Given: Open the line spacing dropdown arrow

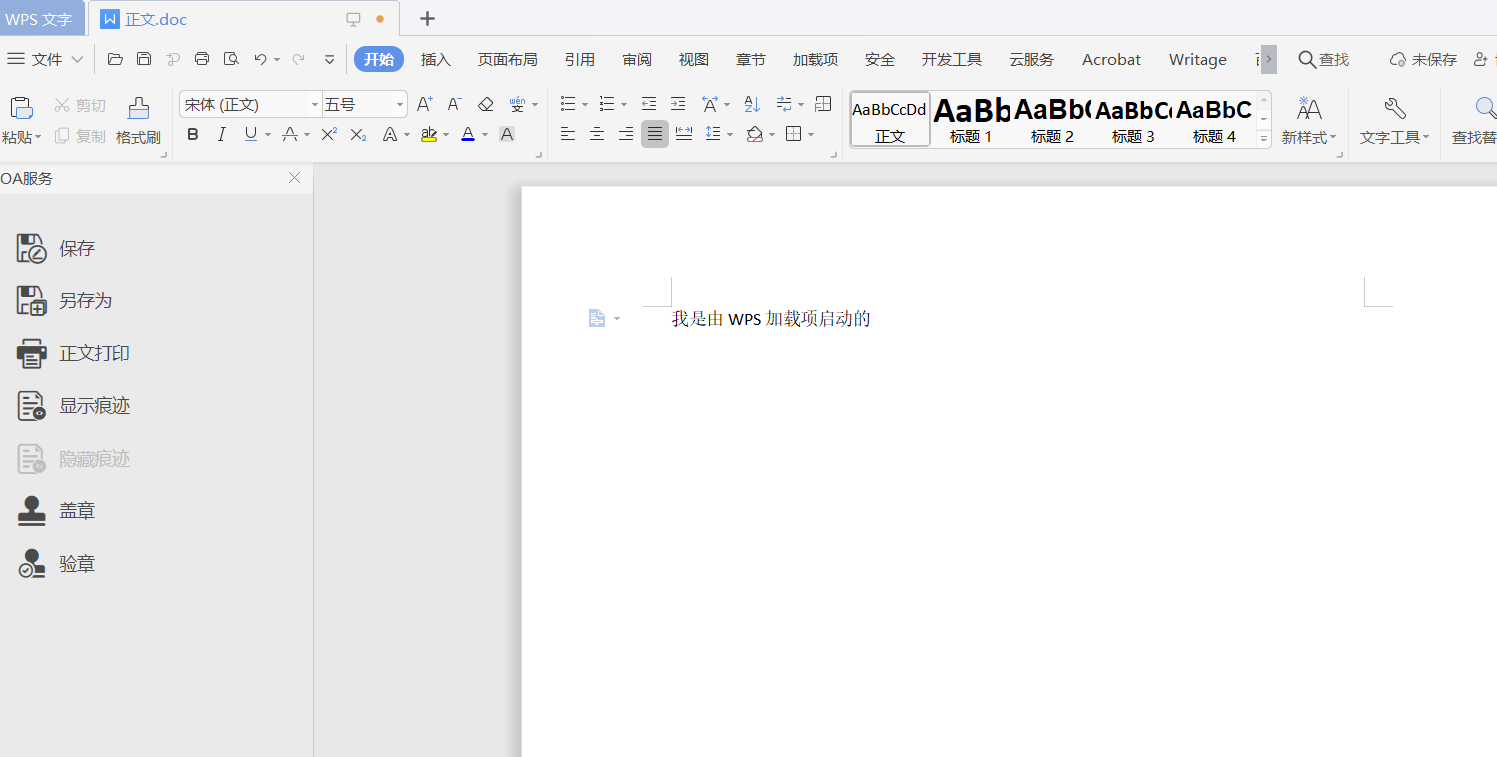Looking at the screenshot, I should point(730,134).
